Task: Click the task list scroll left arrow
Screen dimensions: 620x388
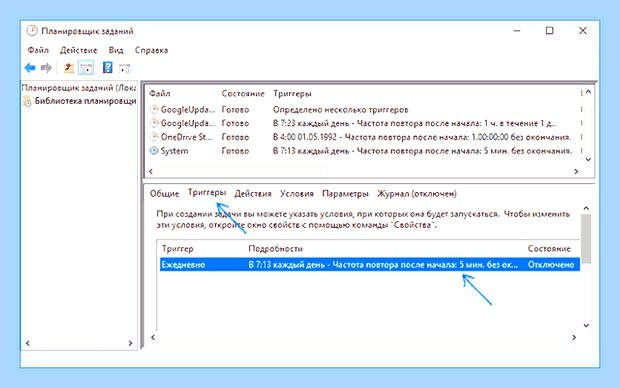Action: coord(151,171)
